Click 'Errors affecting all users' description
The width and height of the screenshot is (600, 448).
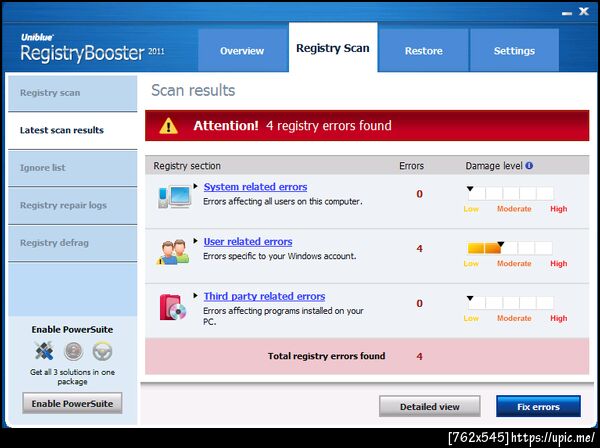pyautogui.click(x=282, y=201)
